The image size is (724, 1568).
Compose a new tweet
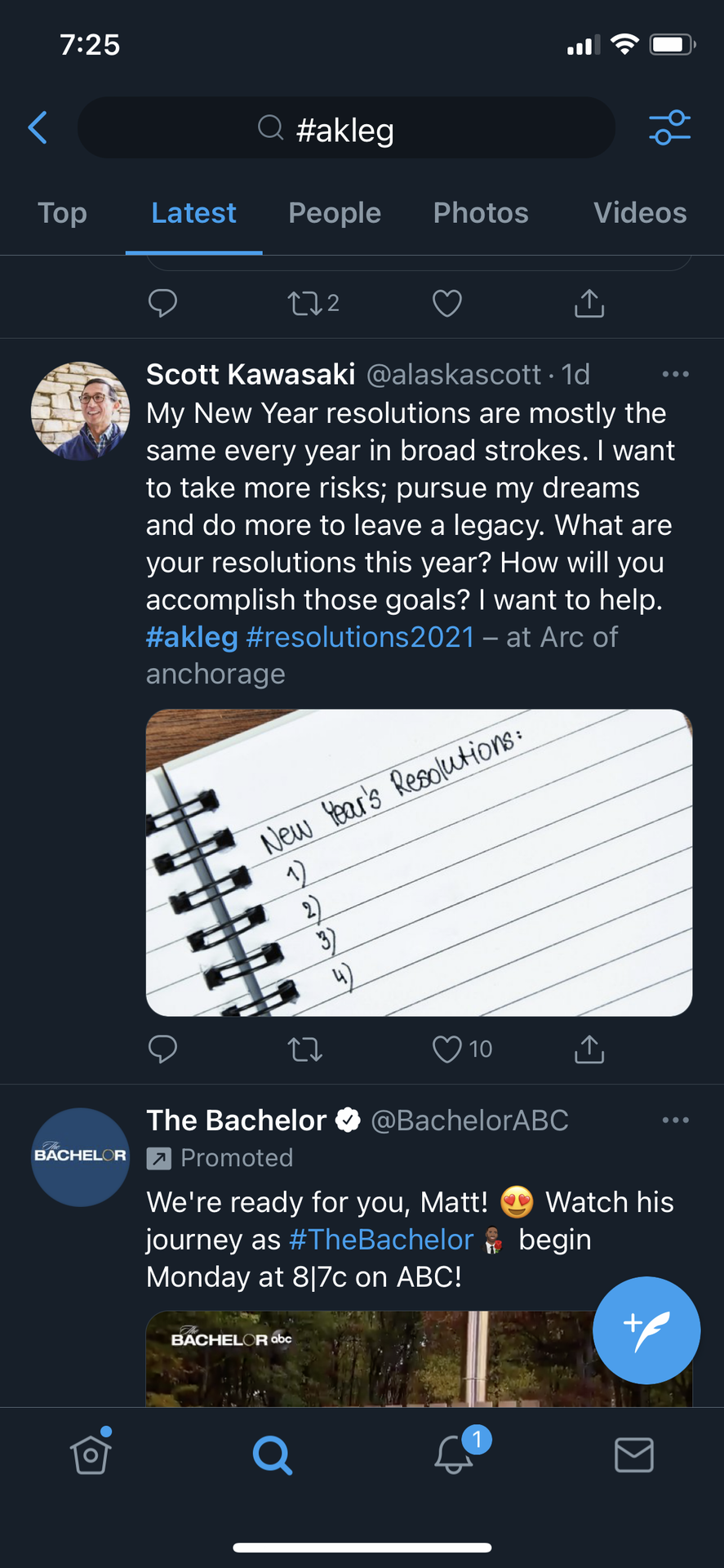click(646, 1330)
